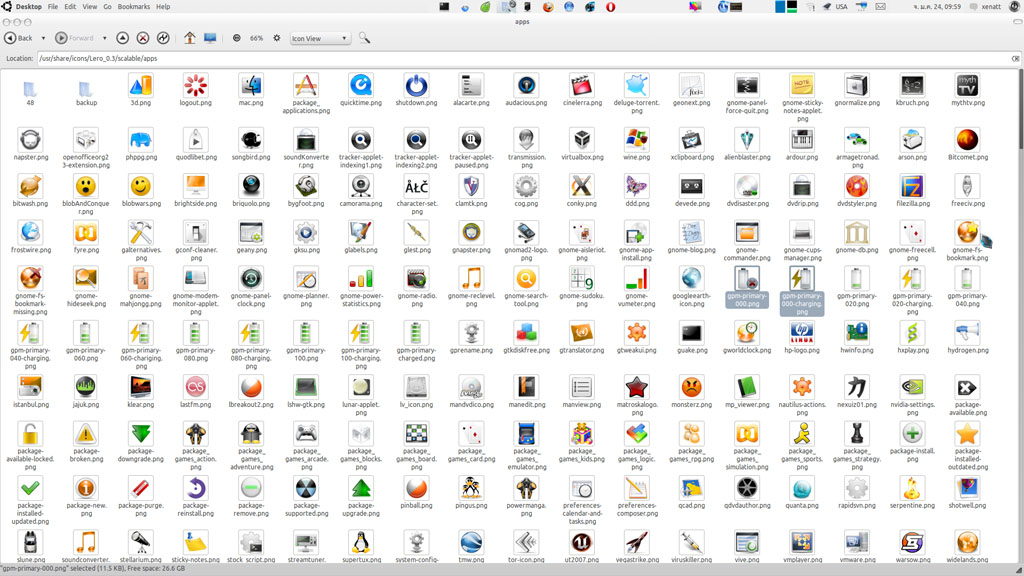Select the nvidia-settings.png file
Image resolution: width=1024 pixels, height=576 pixels.
tap(912, 396)
